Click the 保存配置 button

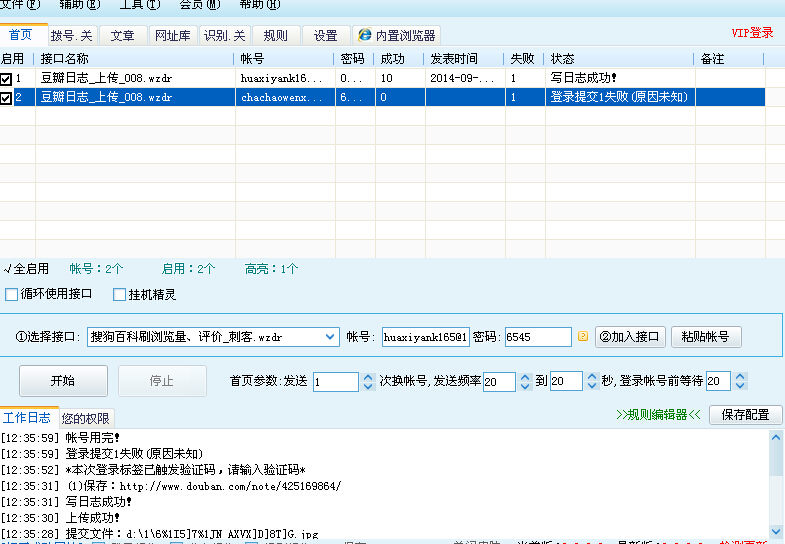point(745,415)
